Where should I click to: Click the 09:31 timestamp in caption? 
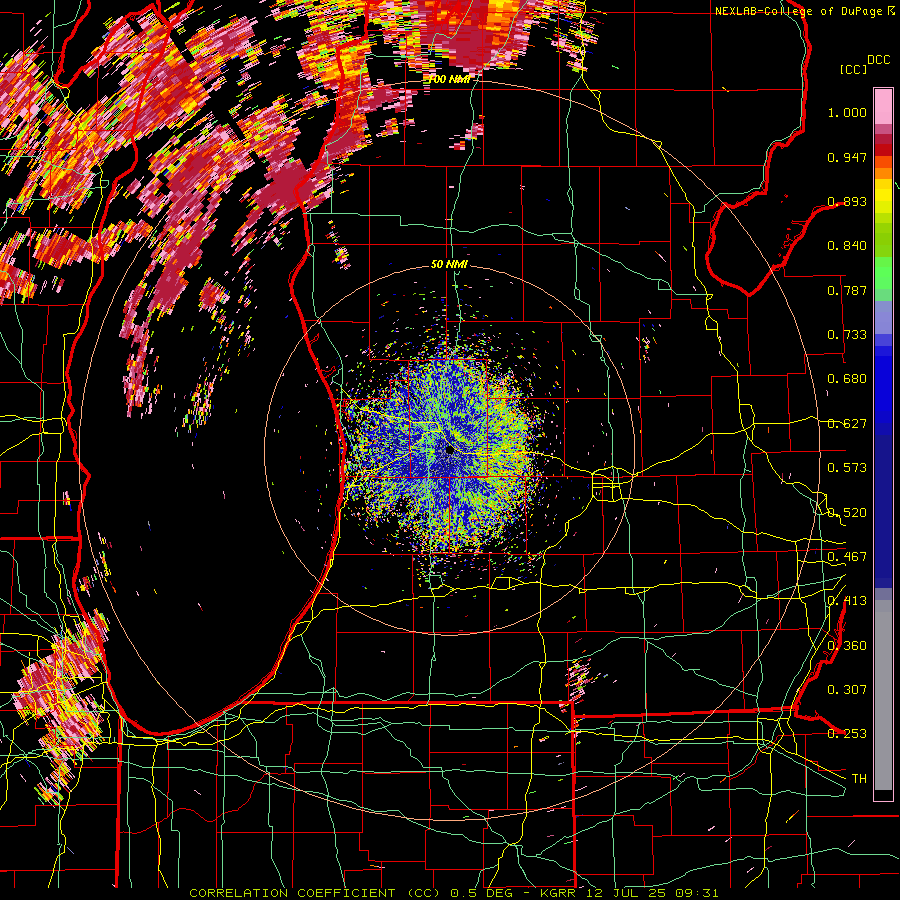coord(696,893)
